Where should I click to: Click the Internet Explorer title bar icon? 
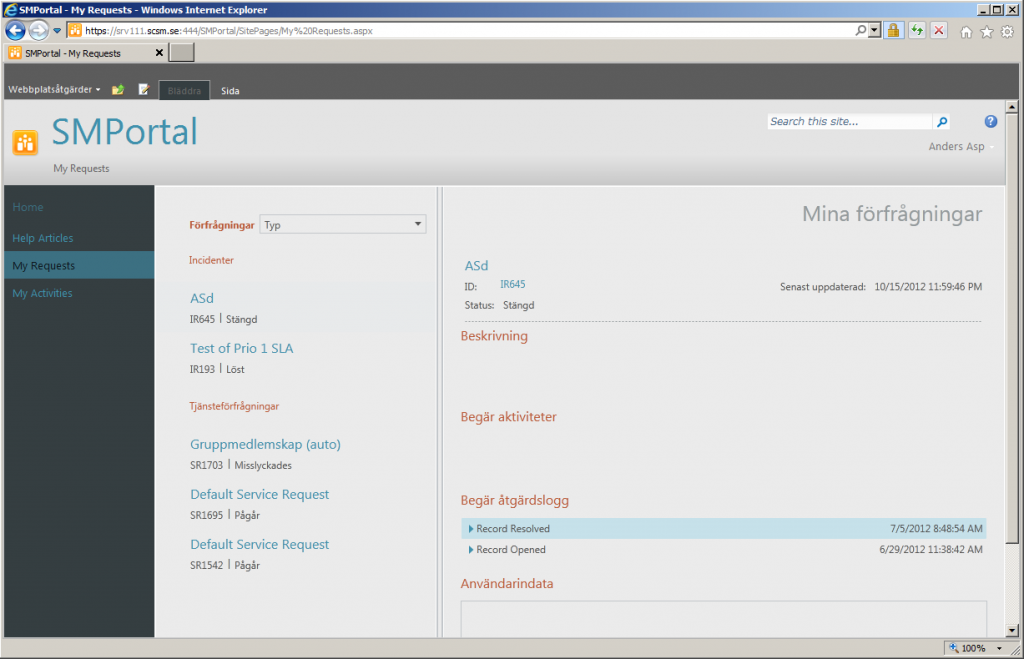(x=10, y=9)
